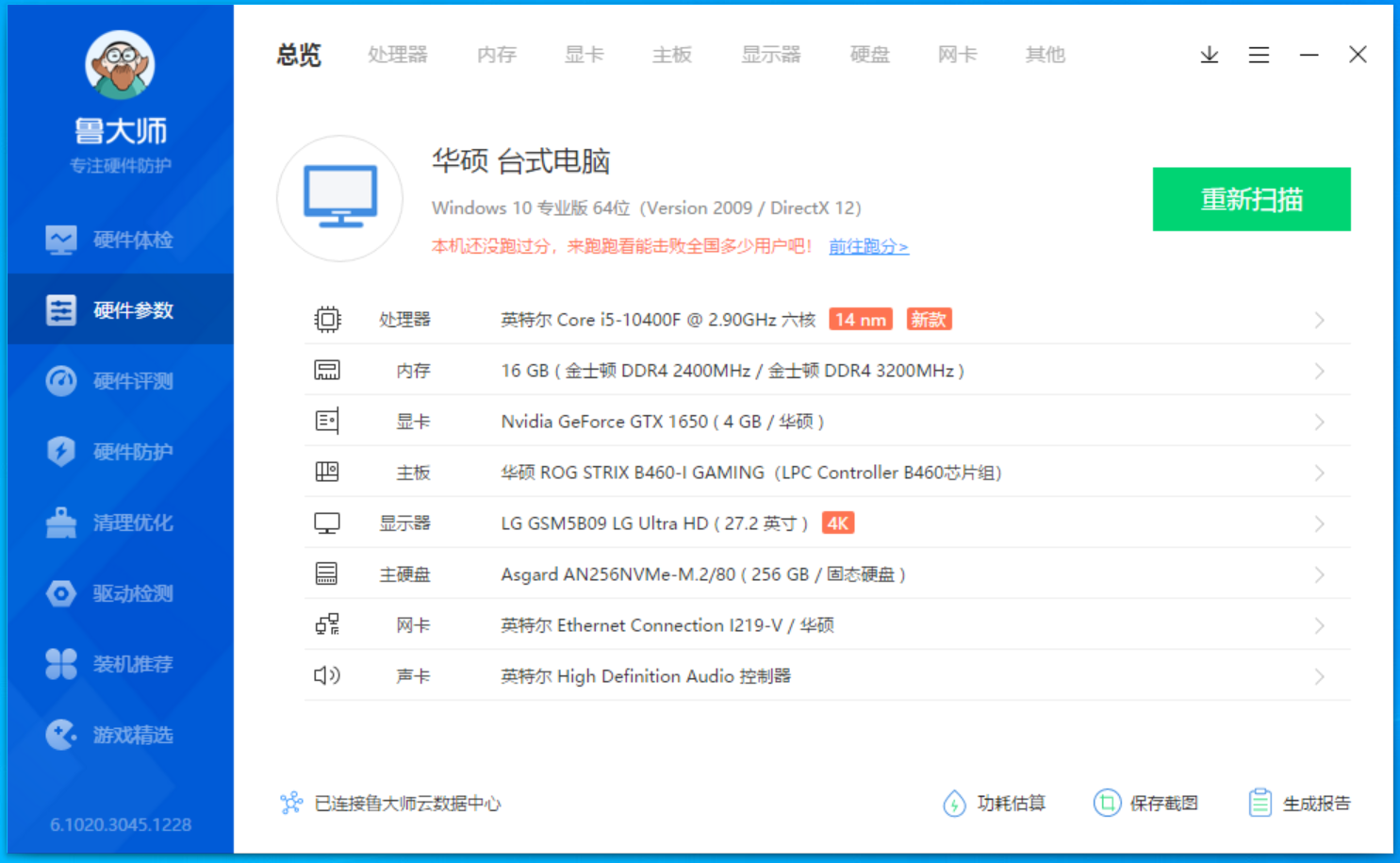This screenshot has height=863, width=1400.
Task: Click the 鲁大师 avatar logo
Action: pyautogui.click(x=120, y=65)
